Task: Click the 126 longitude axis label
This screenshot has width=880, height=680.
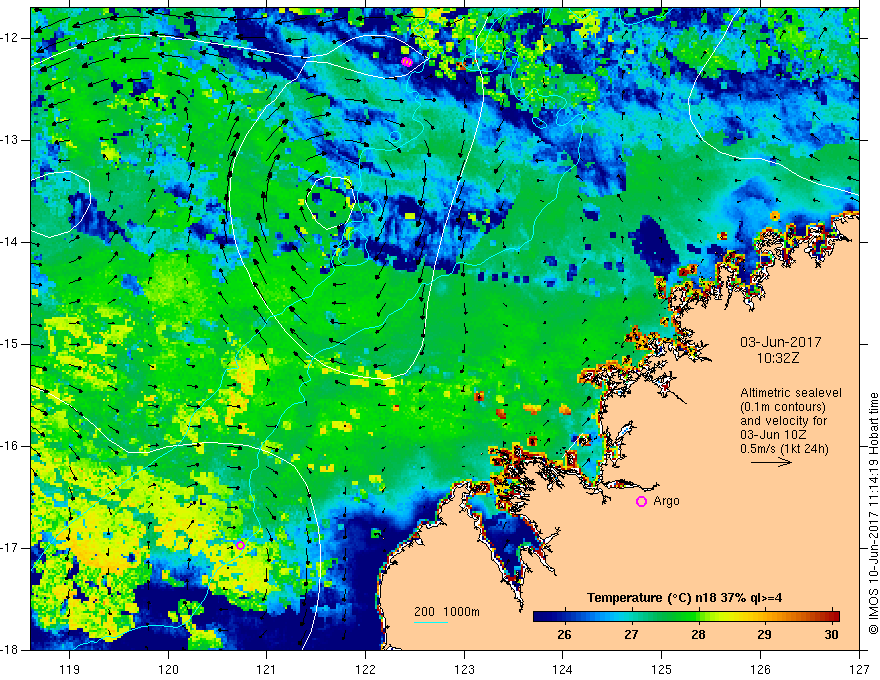Action: point(760,669)
